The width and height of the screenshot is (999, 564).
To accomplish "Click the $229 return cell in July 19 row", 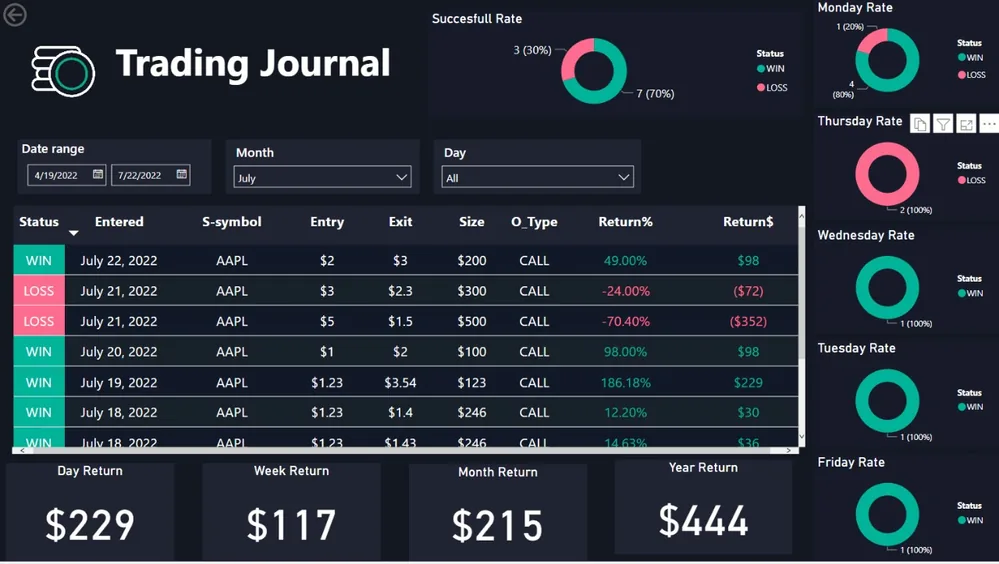I will (748, 382).
